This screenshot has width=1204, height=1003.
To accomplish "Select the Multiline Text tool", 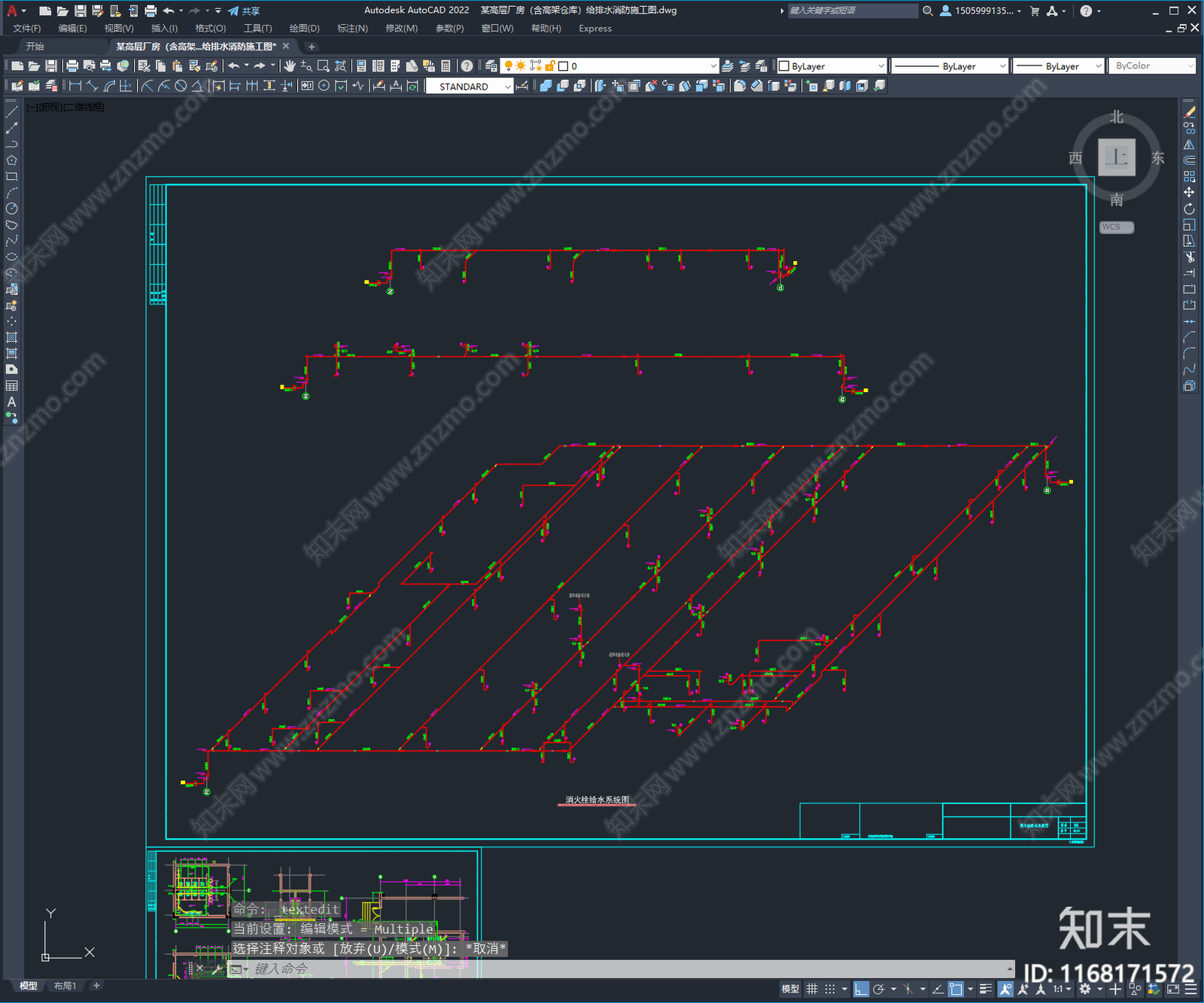I will tap(11, 402).
